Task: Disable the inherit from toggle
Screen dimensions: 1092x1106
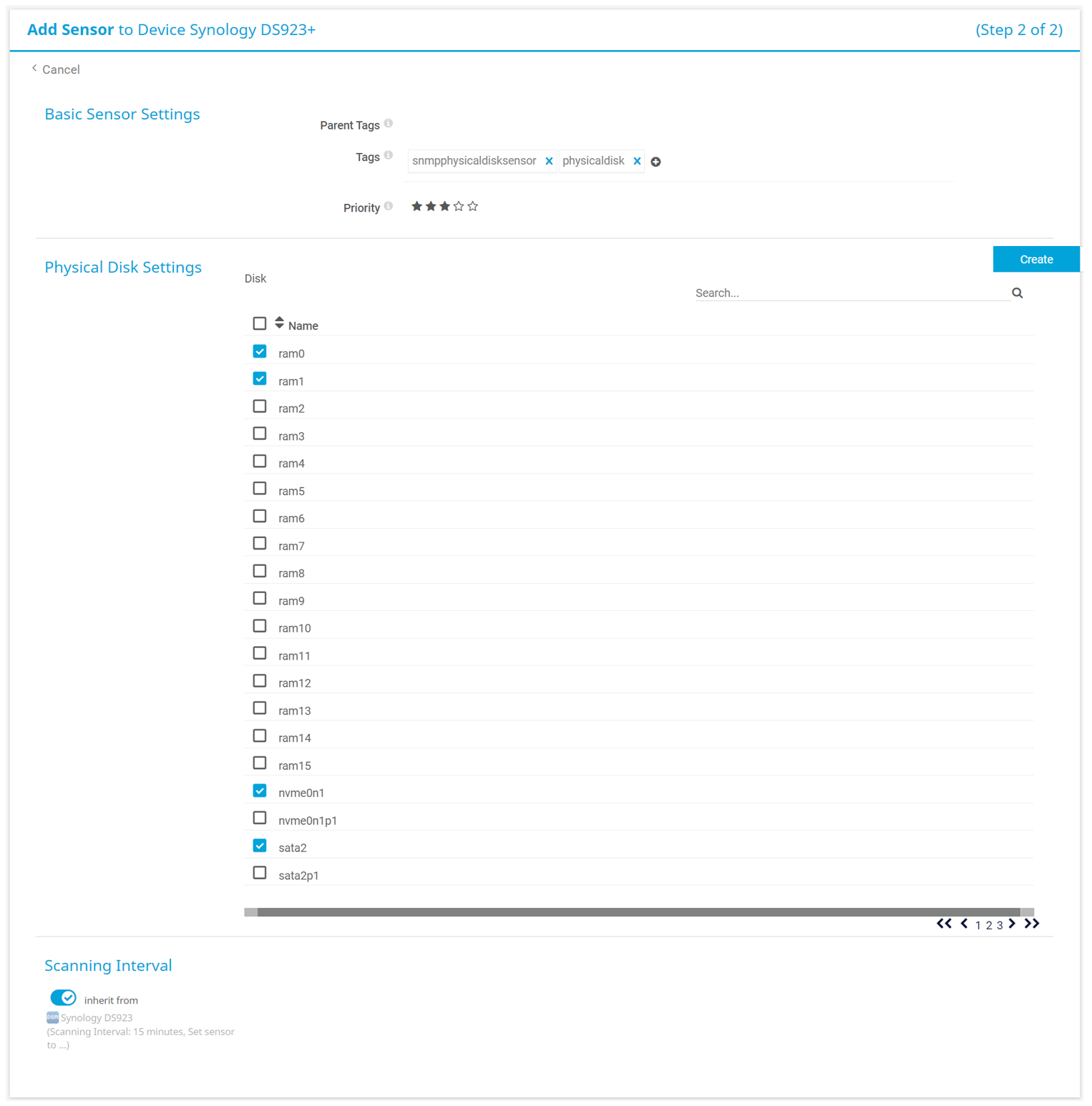Action: [63, 997]
